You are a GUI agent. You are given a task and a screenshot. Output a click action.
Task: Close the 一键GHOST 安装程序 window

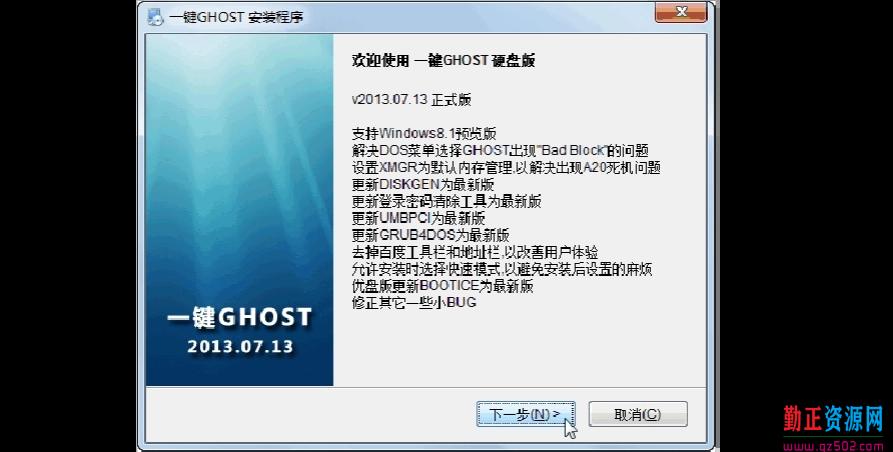click(681, 11)
